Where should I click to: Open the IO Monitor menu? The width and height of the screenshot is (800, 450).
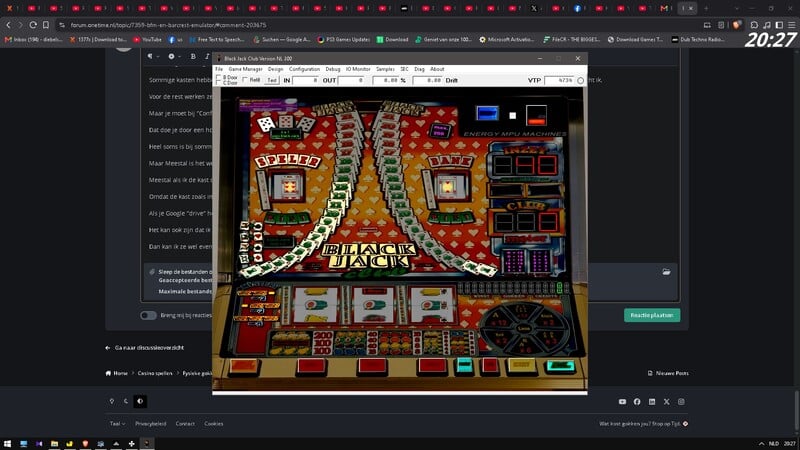click(358, 69)
